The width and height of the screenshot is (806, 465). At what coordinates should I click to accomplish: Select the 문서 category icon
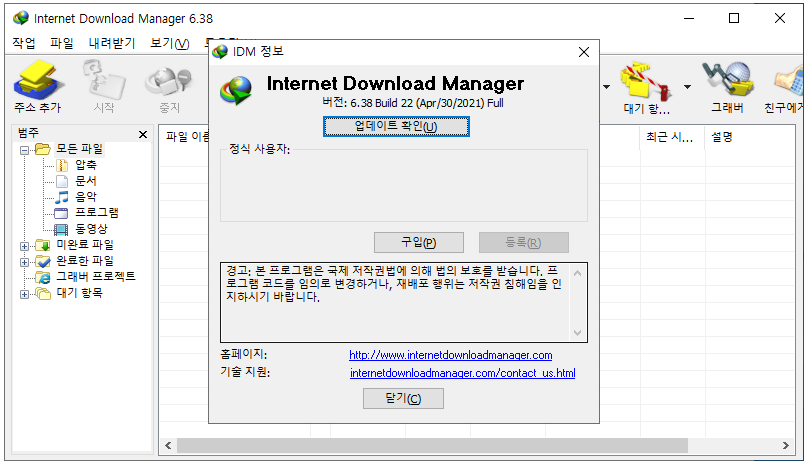click(x=62, y=181)
